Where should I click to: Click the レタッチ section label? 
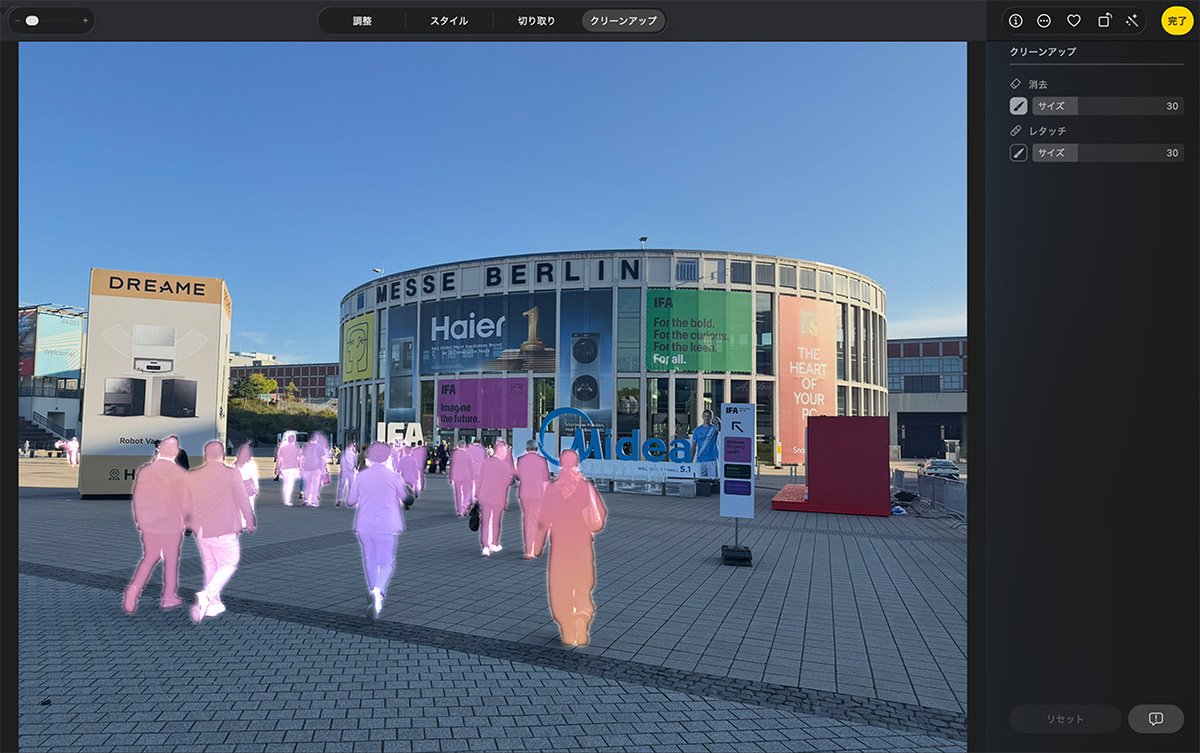[1047, 131]
